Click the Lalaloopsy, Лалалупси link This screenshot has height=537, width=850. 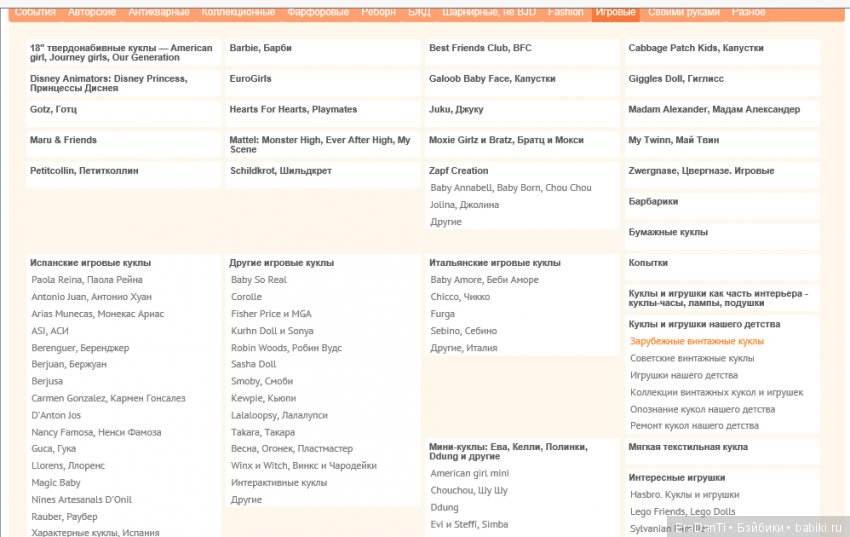279,415
